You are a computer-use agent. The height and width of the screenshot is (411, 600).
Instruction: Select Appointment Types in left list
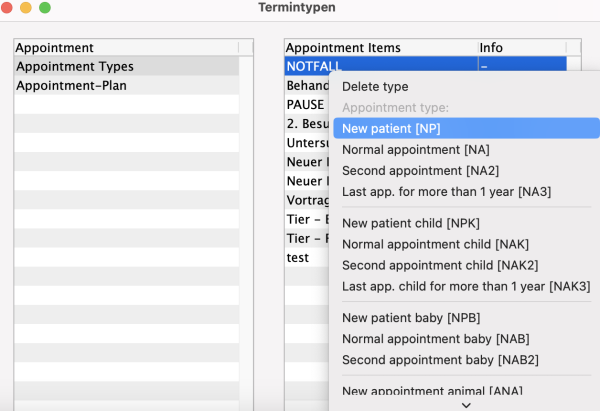pyautogui.click(x=75, y=67)
